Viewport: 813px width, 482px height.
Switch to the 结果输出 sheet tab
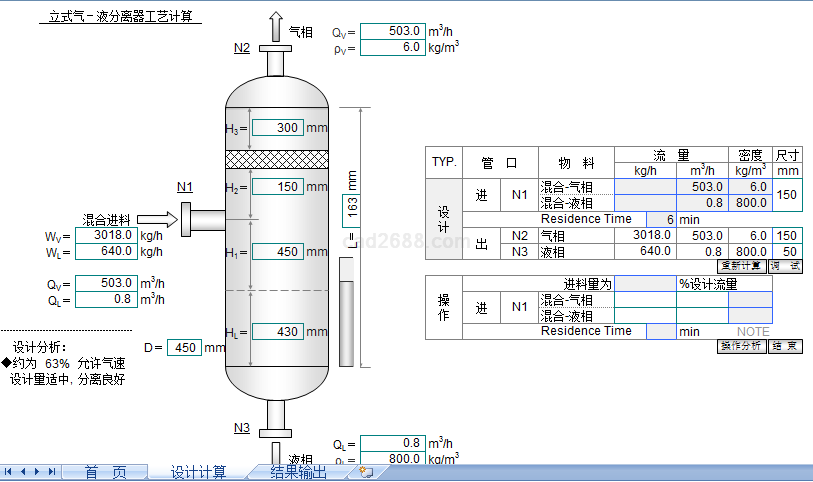(298, 472)
